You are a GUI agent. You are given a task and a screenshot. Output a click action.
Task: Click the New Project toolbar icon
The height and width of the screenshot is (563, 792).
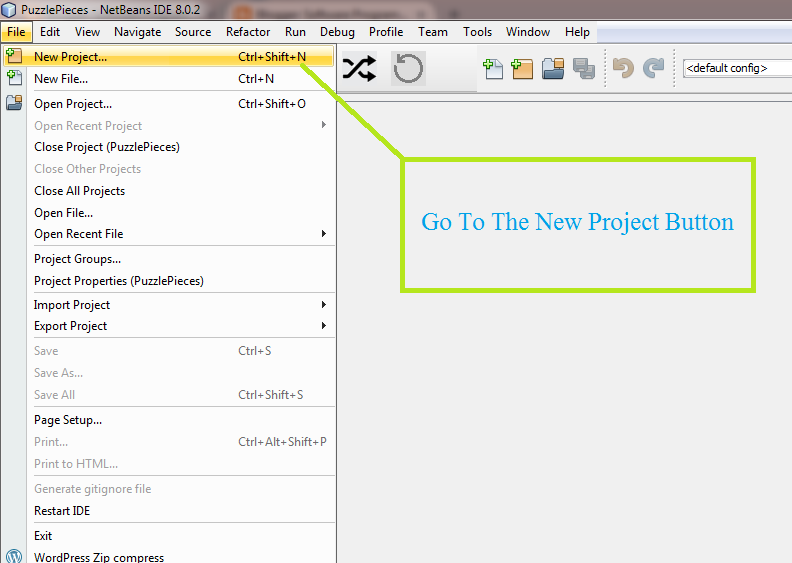point(522,69)
